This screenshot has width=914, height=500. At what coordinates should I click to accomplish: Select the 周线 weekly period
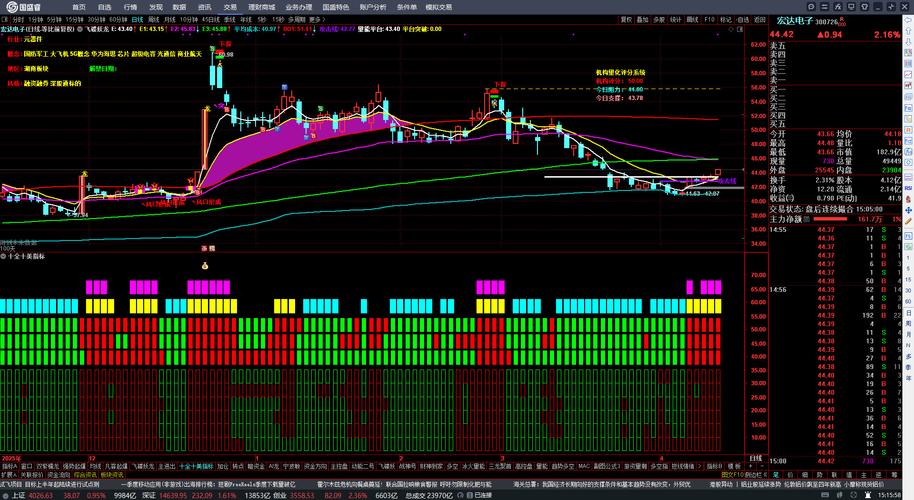point(153,19)
